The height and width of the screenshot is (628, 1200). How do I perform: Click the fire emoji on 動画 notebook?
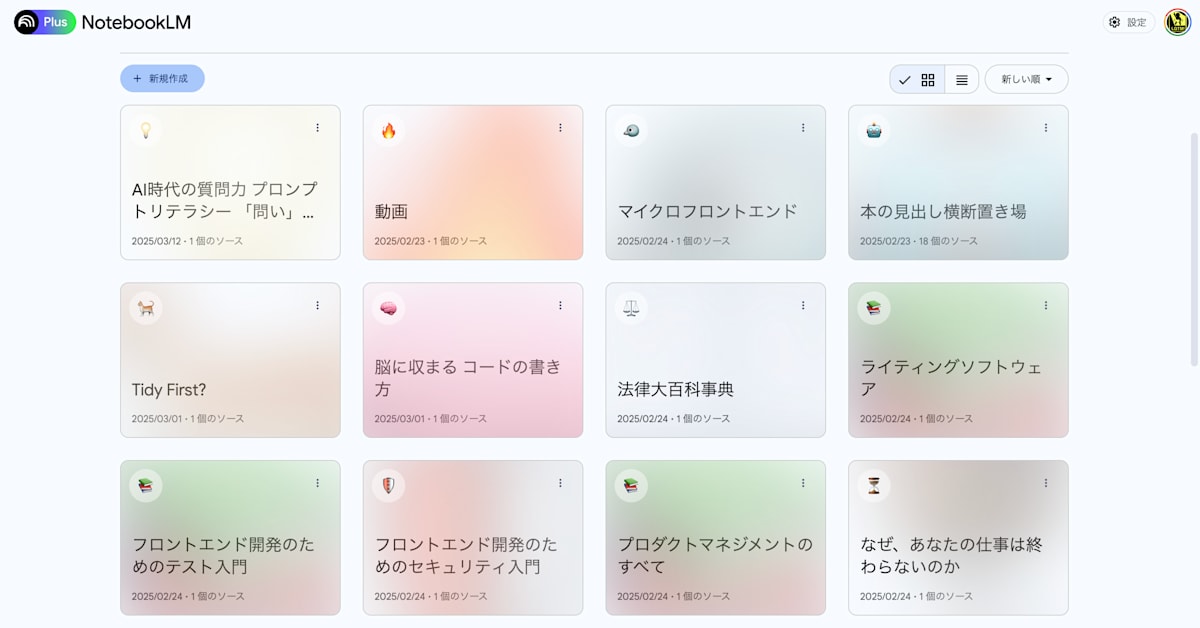click(388, 130)
